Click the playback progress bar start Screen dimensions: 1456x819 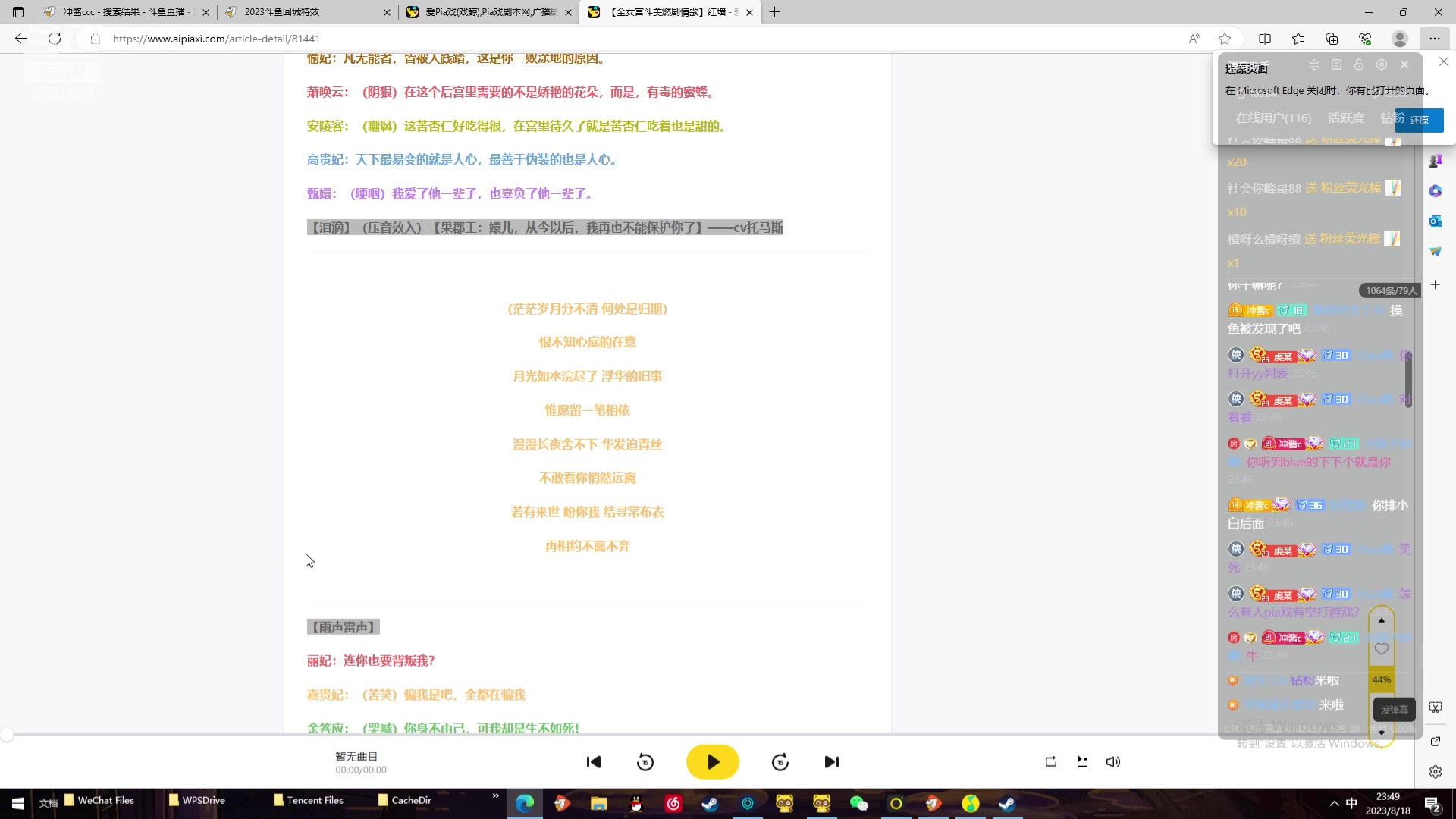(7, 735)
